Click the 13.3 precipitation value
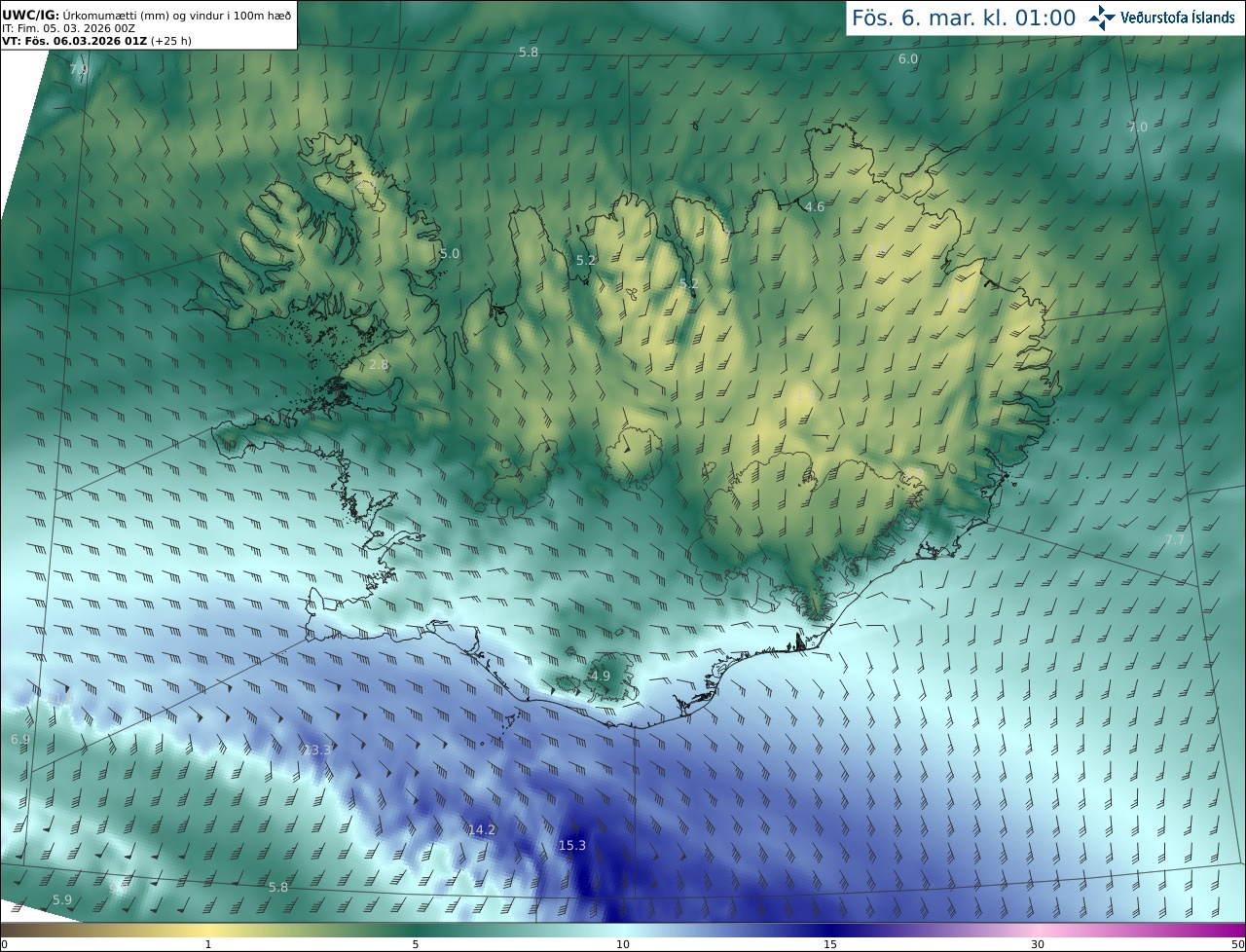This screenshot has height=952, width=1246. [316, 750]
